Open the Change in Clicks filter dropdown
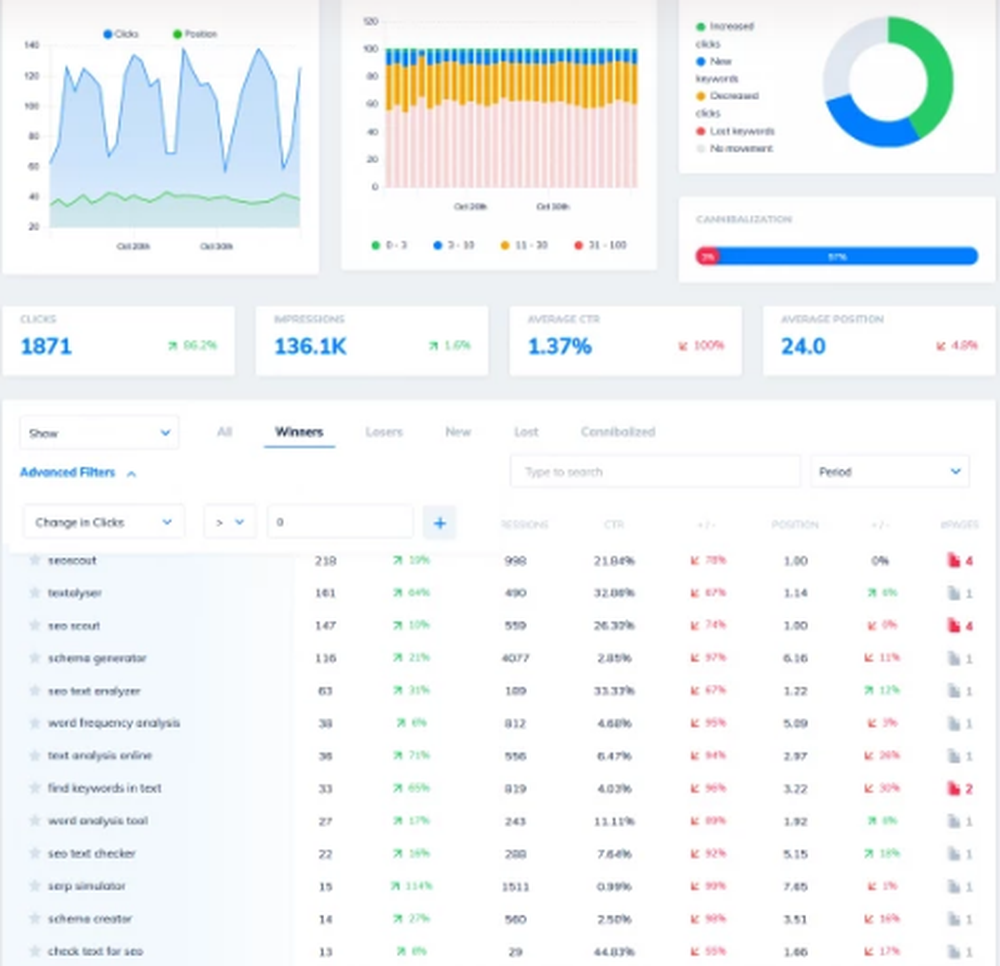 tap(104, 522)
